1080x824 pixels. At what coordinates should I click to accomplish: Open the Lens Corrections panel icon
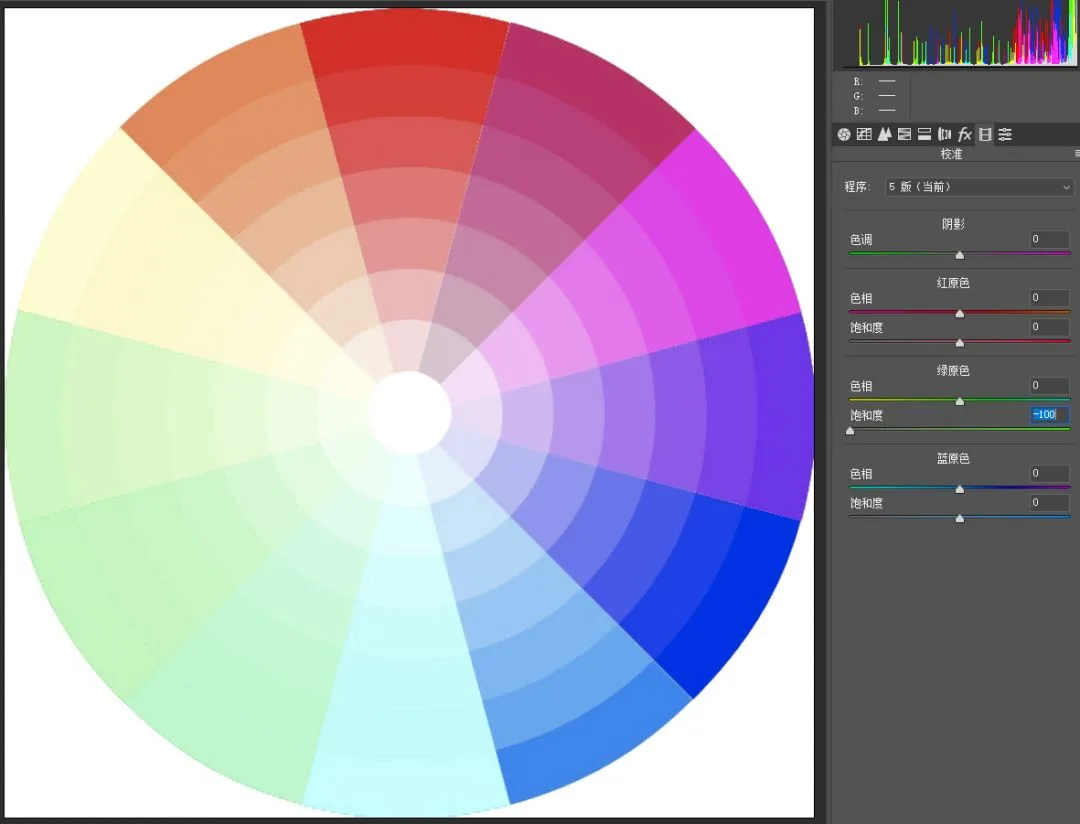coord(944,134)
